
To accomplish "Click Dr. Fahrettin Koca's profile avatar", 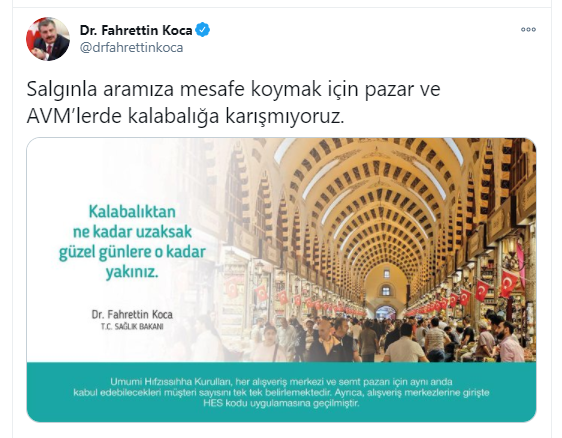I will coord(48,39).
